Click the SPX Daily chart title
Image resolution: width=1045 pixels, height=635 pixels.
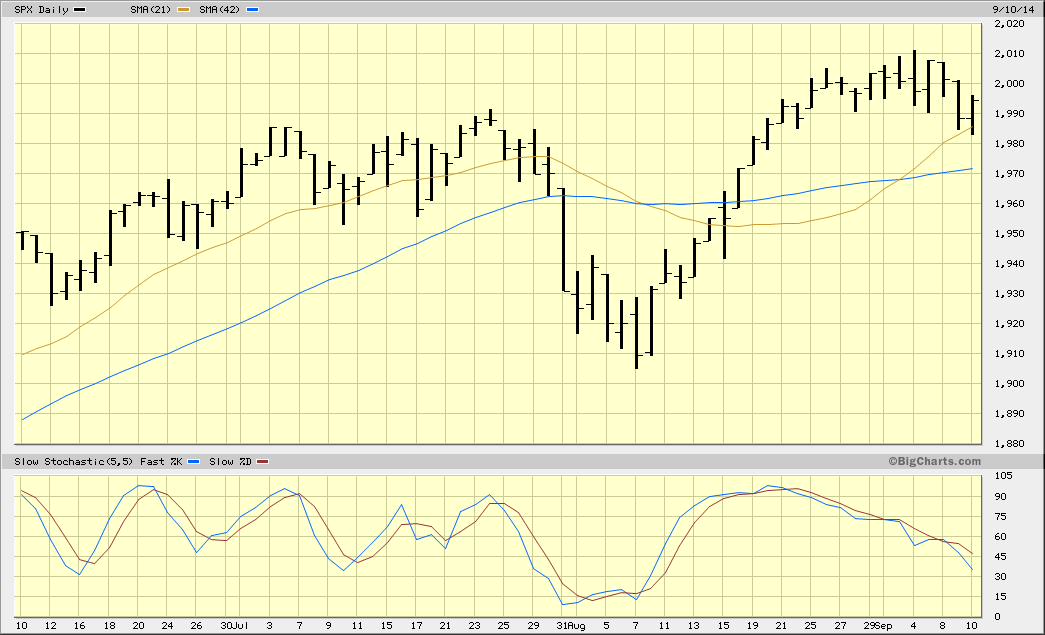pyautogui.click(x=41, y=9)
